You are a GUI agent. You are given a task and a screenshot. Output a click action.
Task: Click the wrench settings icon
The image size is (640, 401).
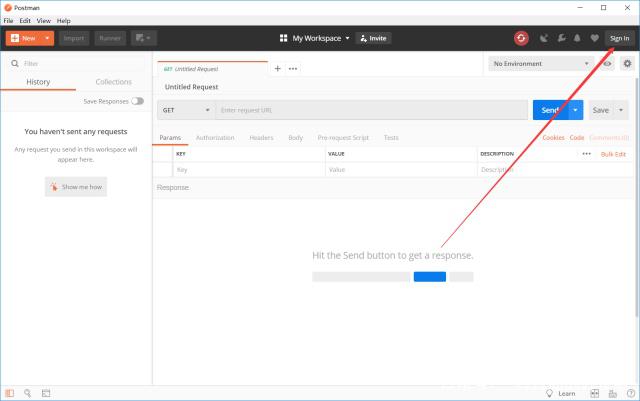click(560, 38)
